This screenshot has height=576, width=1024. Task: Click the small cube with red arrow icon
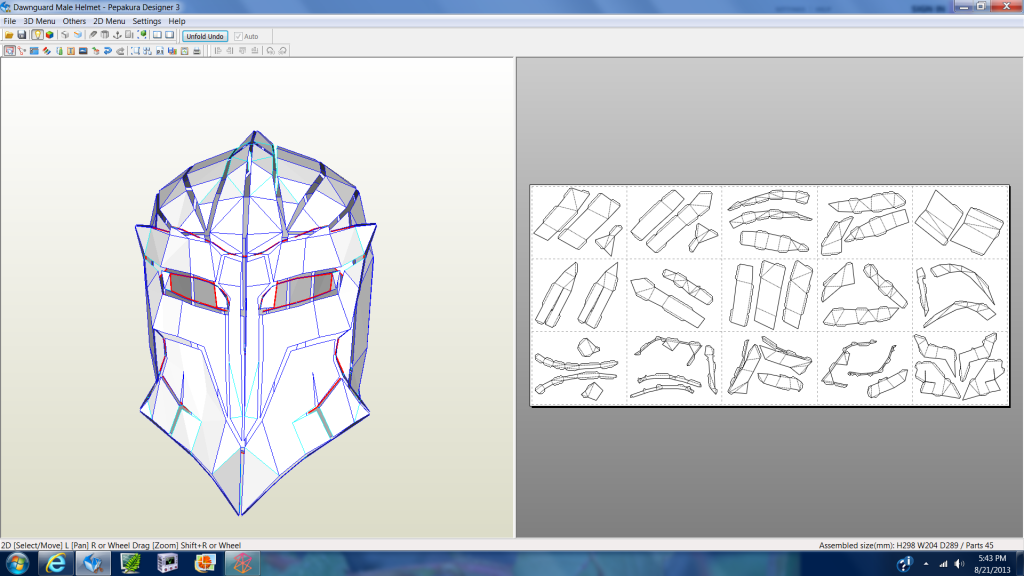click(x=95, y=51)
